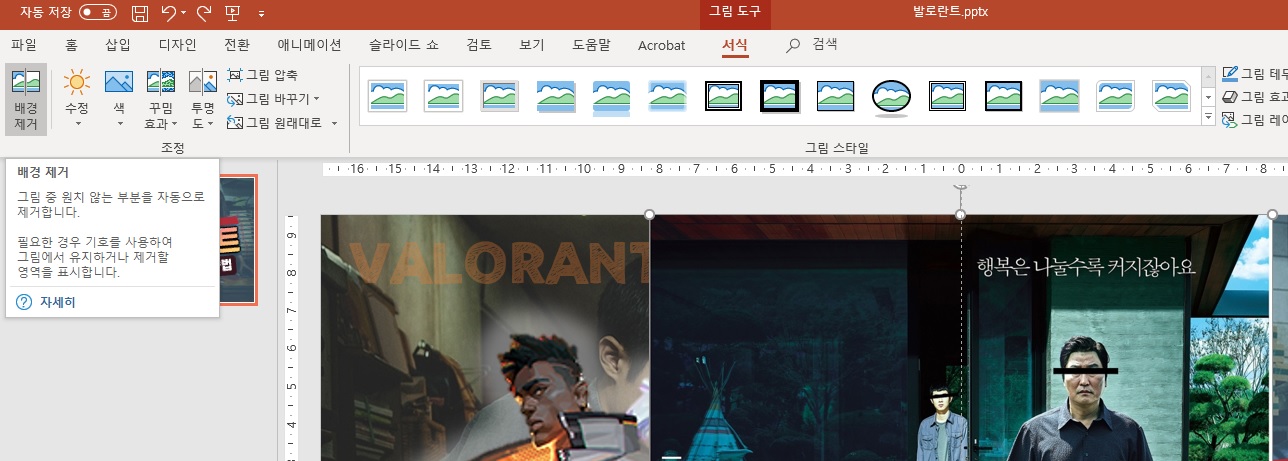Screen dimensions: 1288x461
Task: Open the 파일 menu tab
Action: (x=24, y=45)
